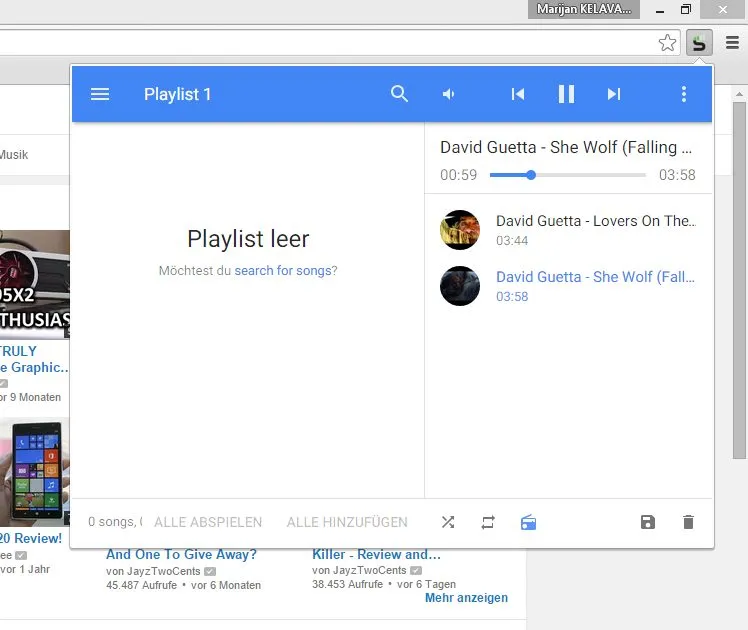
Task: Toggle repeat mode
Action: tap(488, 522)
